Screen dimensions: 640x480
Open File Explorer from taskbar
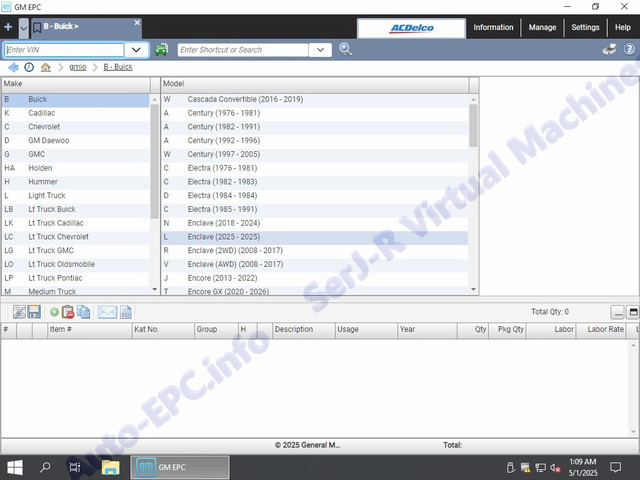[x=110, y=467]
